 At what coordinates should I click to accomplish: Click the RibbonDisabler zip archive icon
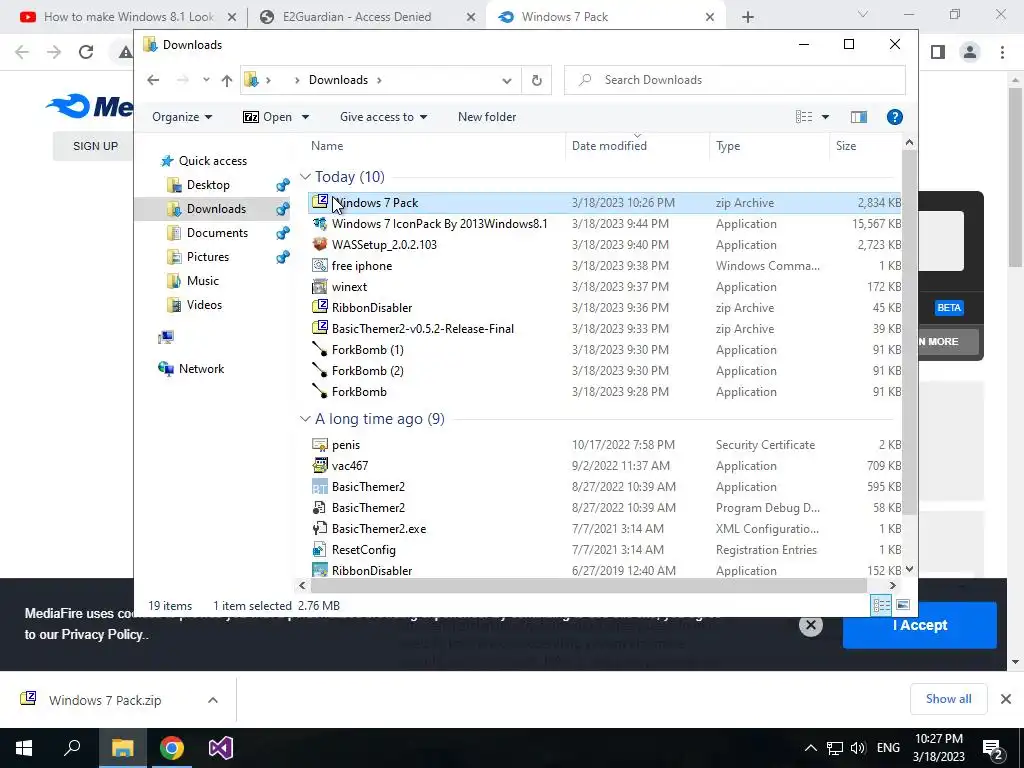pos(319,307)
